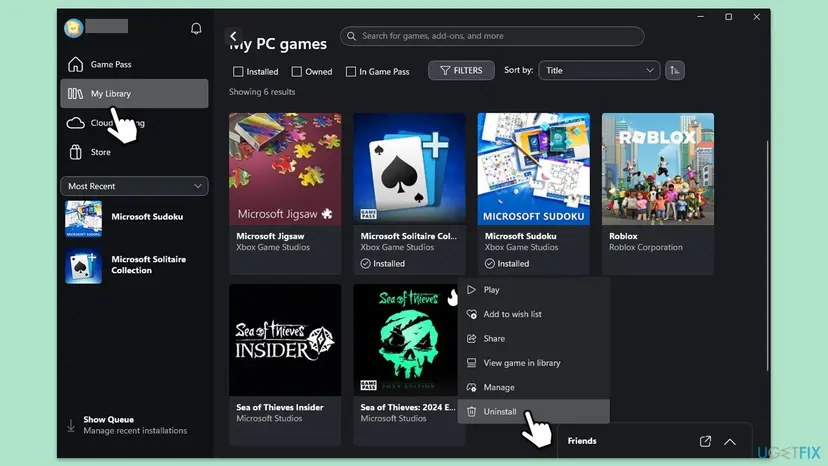Click Installed status under Microsoft Solitaire
The width and height of the screenshot is (828, 466).
383,263
